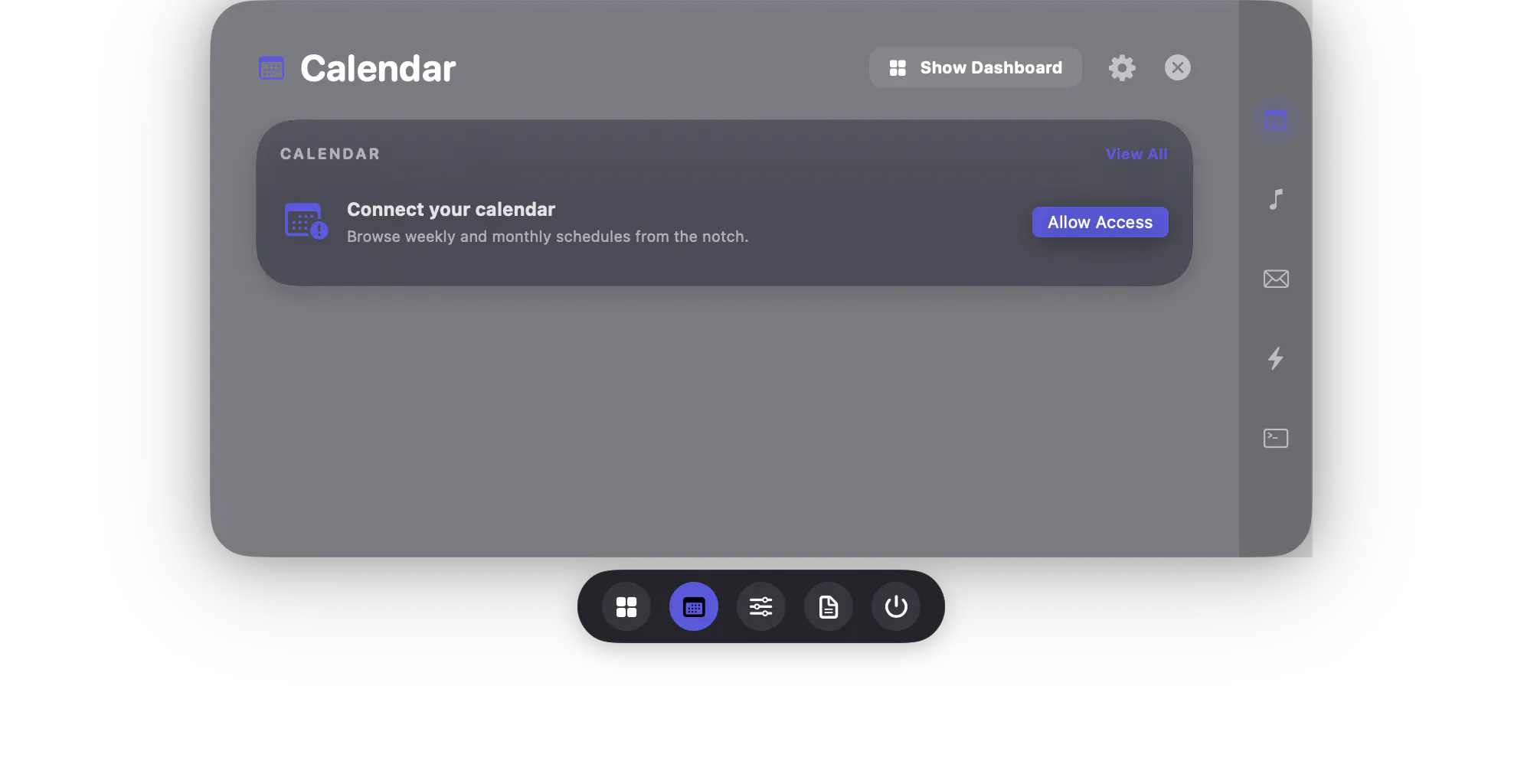Click the CALENDAR section label
This screenshot has height=784, width=1524.
[330, 154]
